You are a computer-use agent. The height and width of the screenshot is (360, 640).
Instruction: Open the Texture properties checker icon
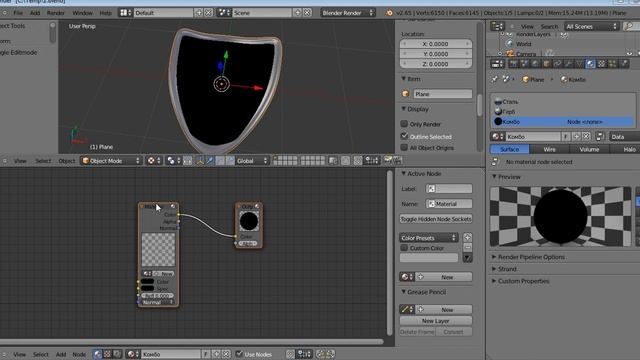click(x=602, y=64)
